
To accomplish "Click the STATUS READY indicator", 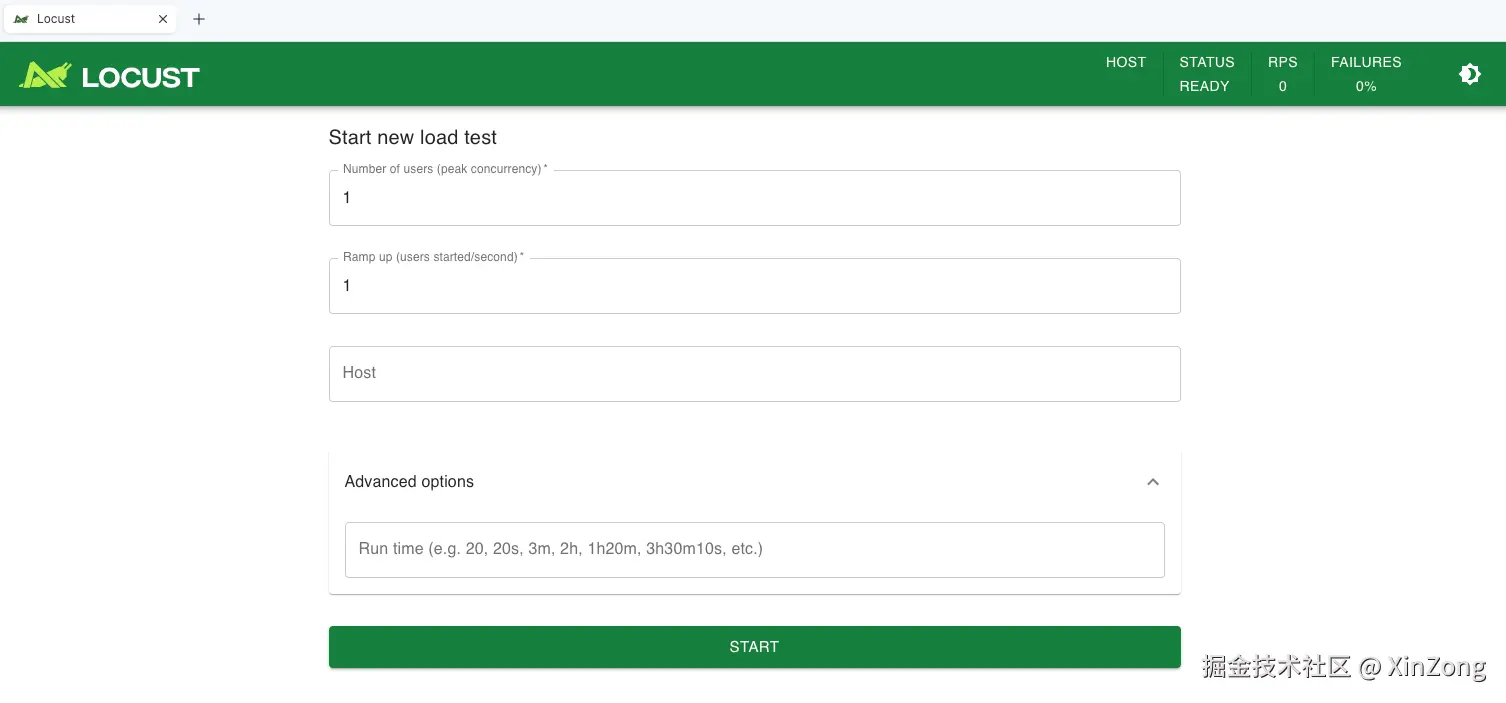I will point(1206,74).
